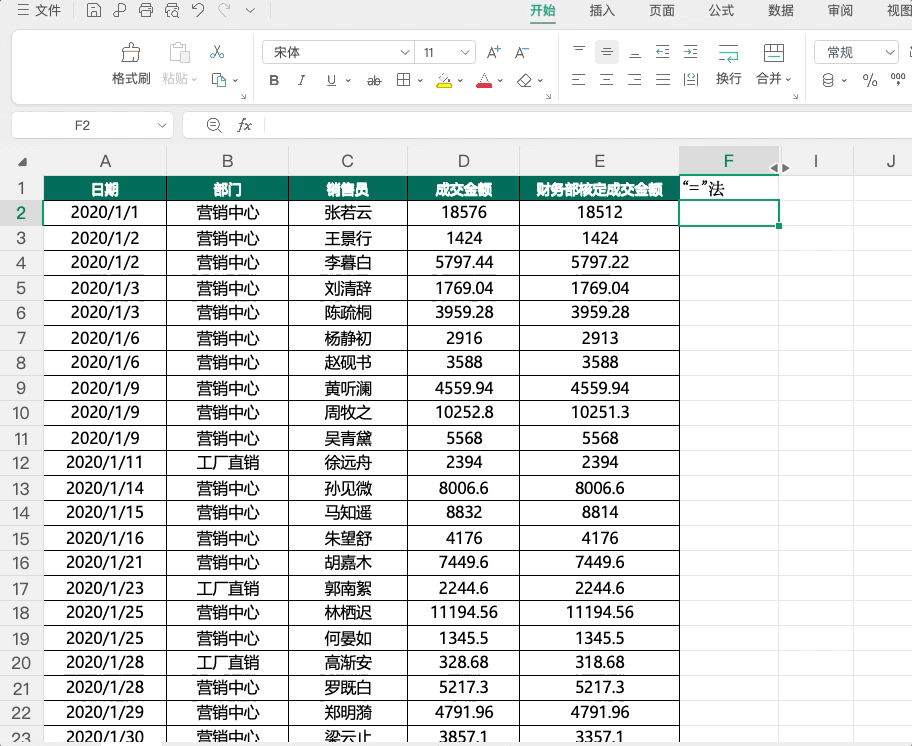Apply the percent style
Viewport: 912px width, 746px height.
[x=870, y=80]
